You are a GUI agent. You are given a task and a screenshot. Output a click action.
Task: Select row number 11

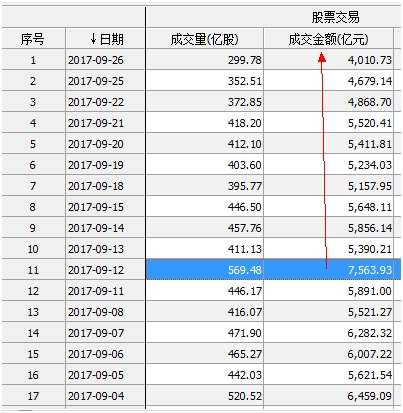(x=33, y=269)
